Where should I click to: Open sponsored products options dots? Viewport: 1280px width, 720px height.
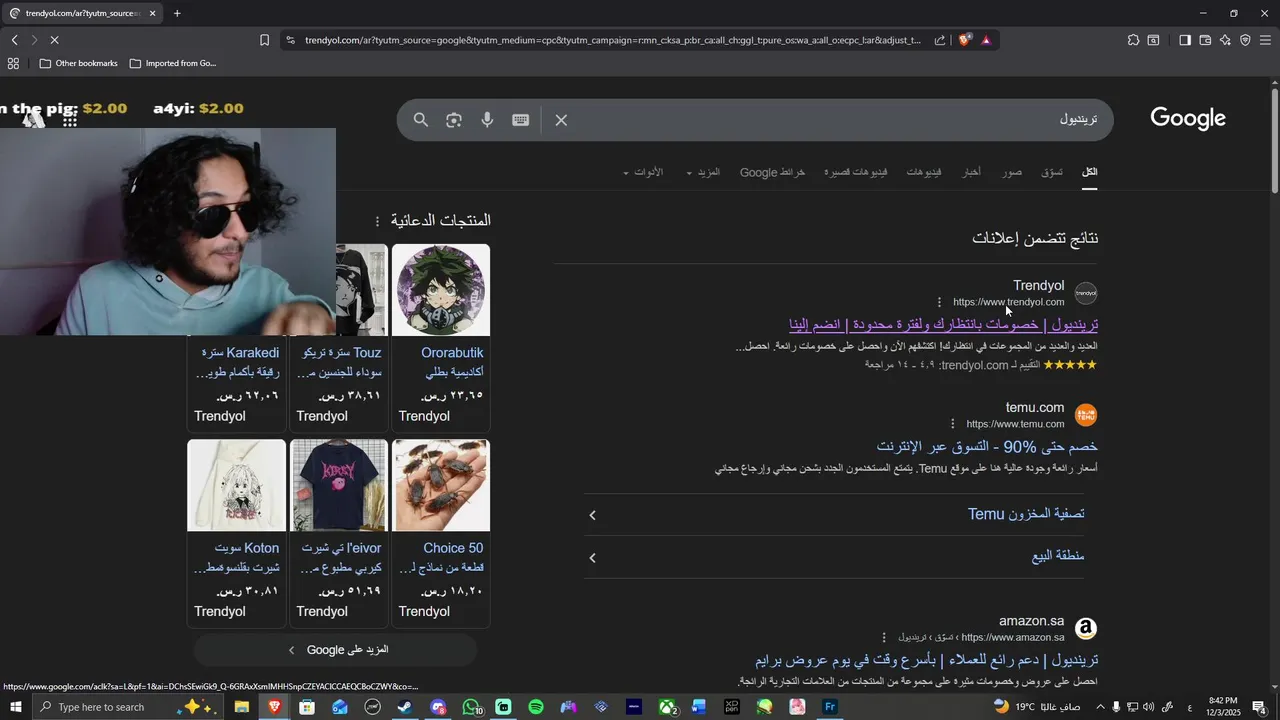coord(377,221)
